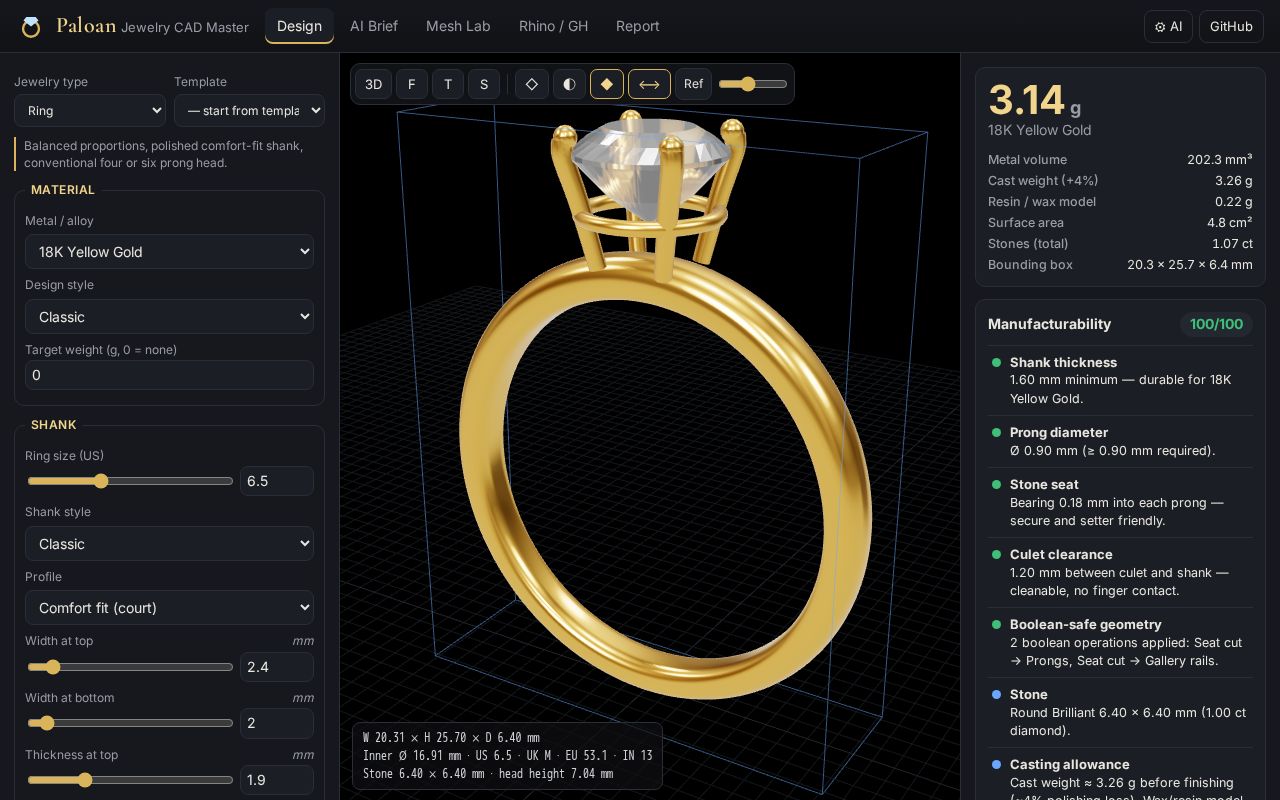Click the Thickness at top value field
The height and width of the screenshot is (800, 1280).
coord(277,780)
